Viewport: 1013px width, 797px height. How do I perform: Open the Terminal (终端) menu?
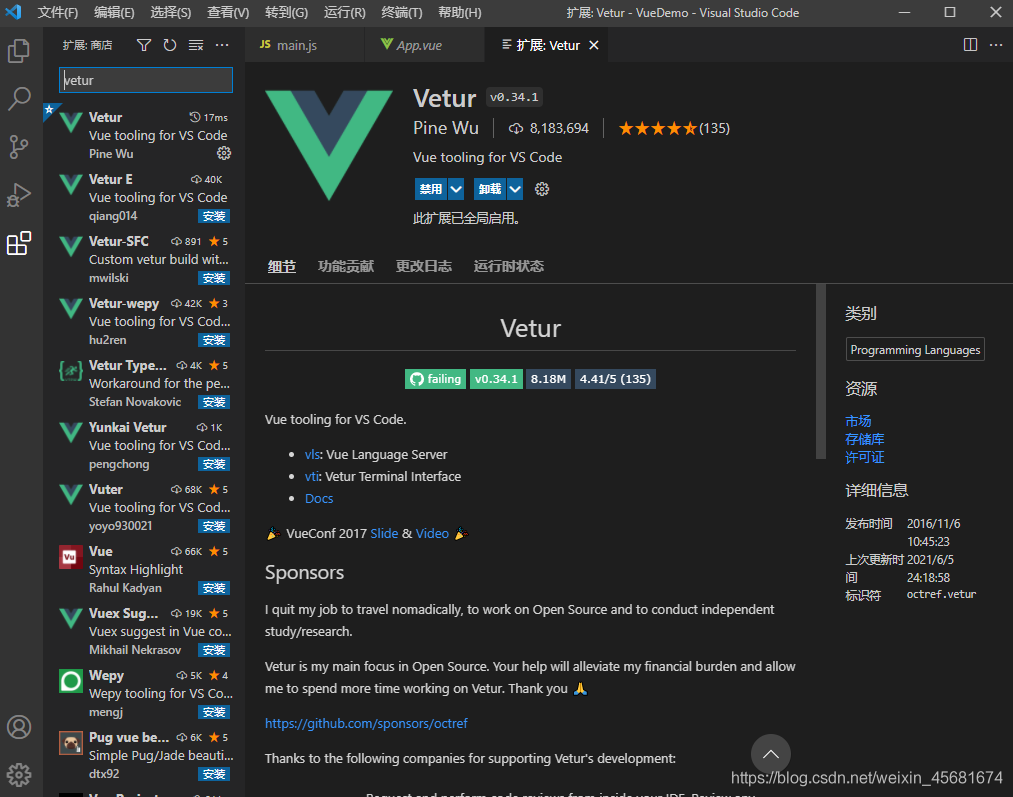(401, 12)
